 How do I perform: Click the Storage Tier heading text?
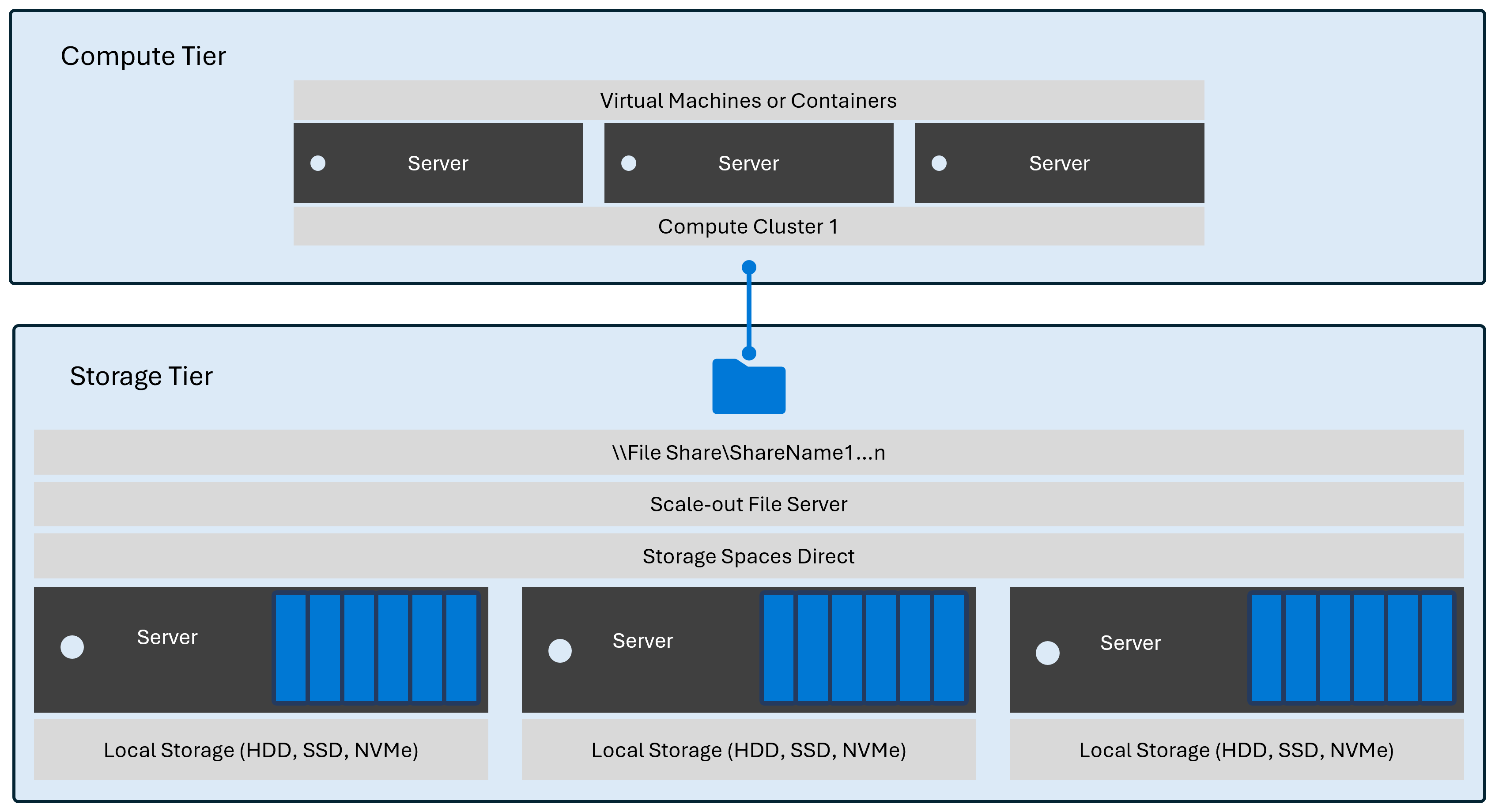(141, 376)
